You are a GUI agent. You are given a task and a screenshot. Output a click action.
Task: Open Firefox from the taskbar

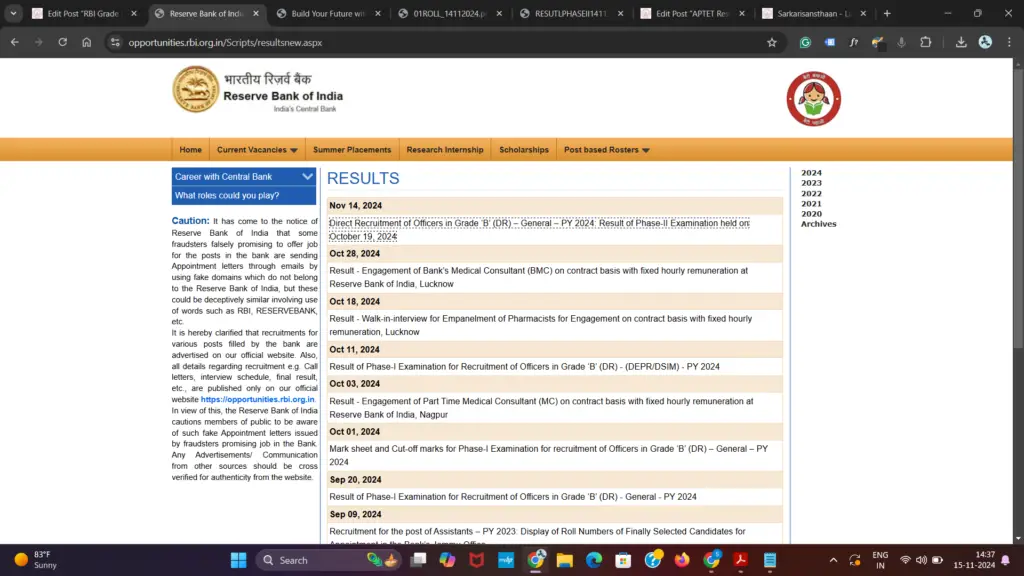682,560
